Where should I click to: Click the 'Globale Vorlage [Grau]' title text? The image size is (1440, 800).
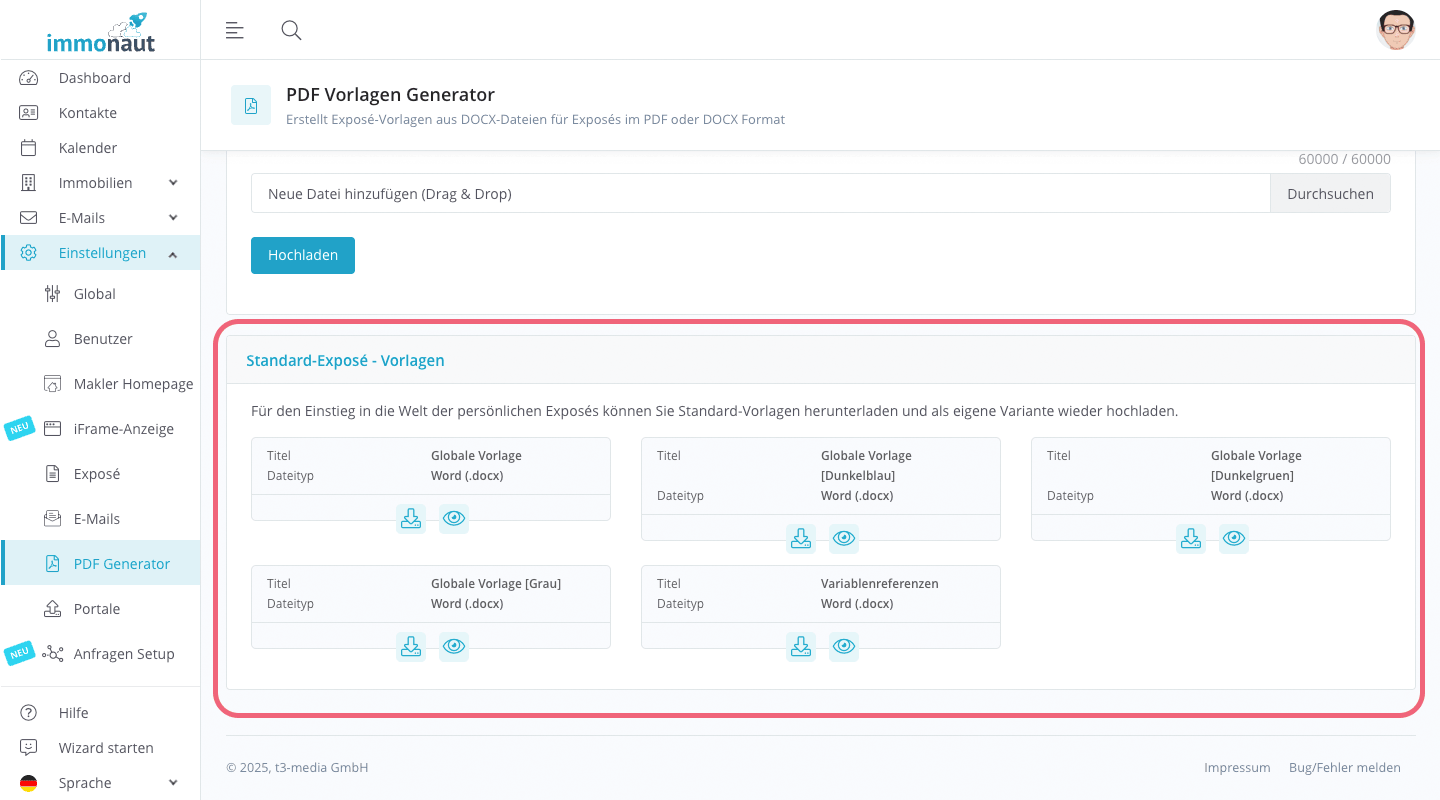pos(496,583)
